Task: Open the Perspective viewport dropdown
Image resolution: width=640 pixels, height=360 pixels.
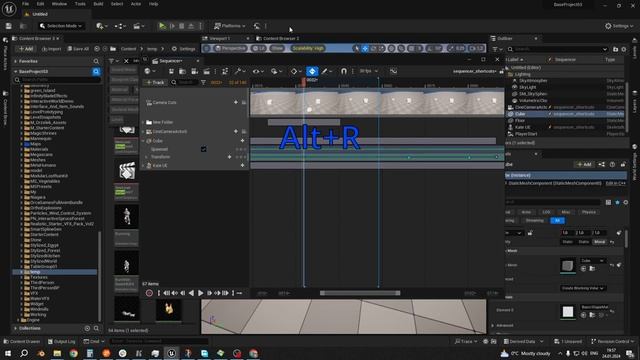Action: pyautogui.click(x=231, y=49)
